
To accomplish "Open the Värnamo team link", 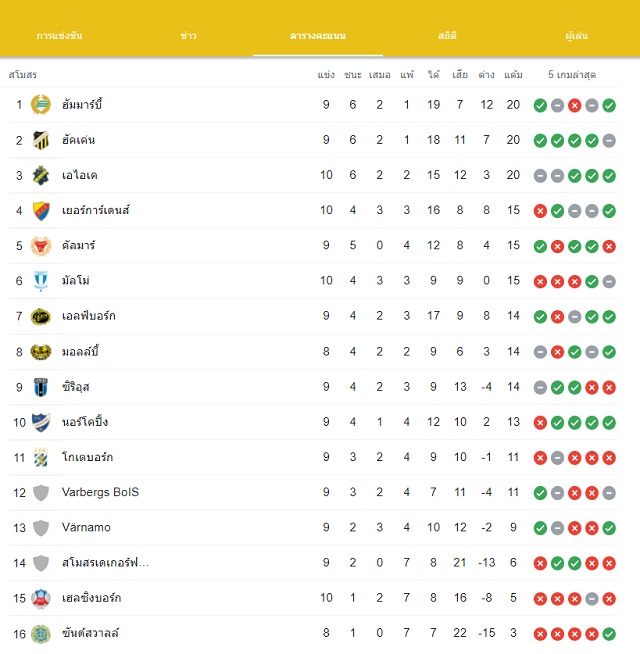I will (x=86, y=528).
